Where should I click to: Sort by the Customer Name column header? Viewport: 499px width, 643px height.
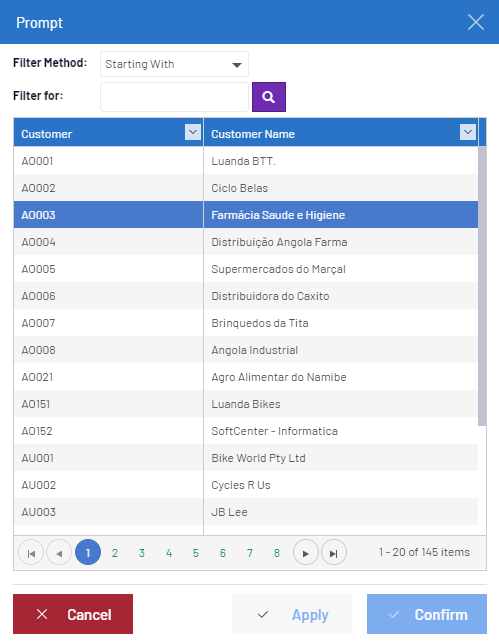(253, 134)
